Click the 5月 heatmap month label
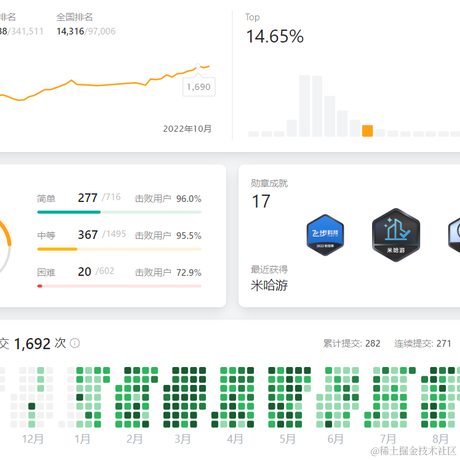 point(287,439)
